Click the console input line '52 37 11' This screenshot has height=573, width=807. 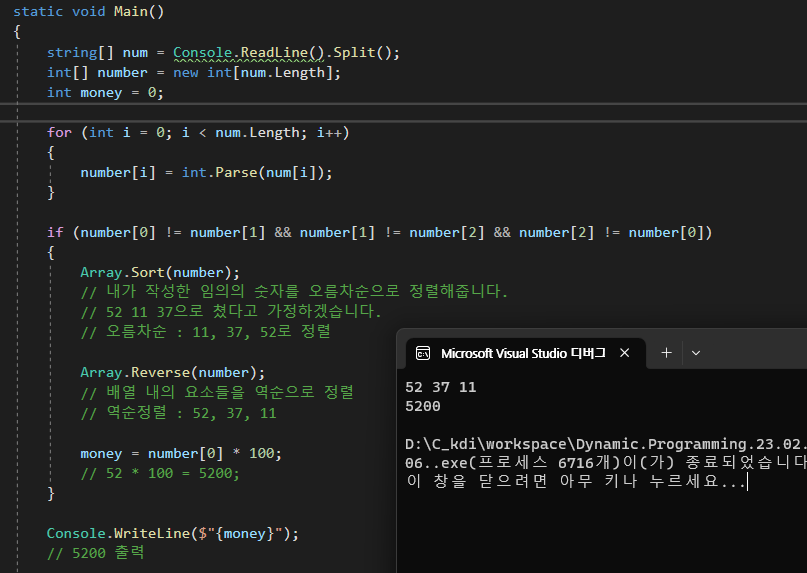click(x=441, y=387)
